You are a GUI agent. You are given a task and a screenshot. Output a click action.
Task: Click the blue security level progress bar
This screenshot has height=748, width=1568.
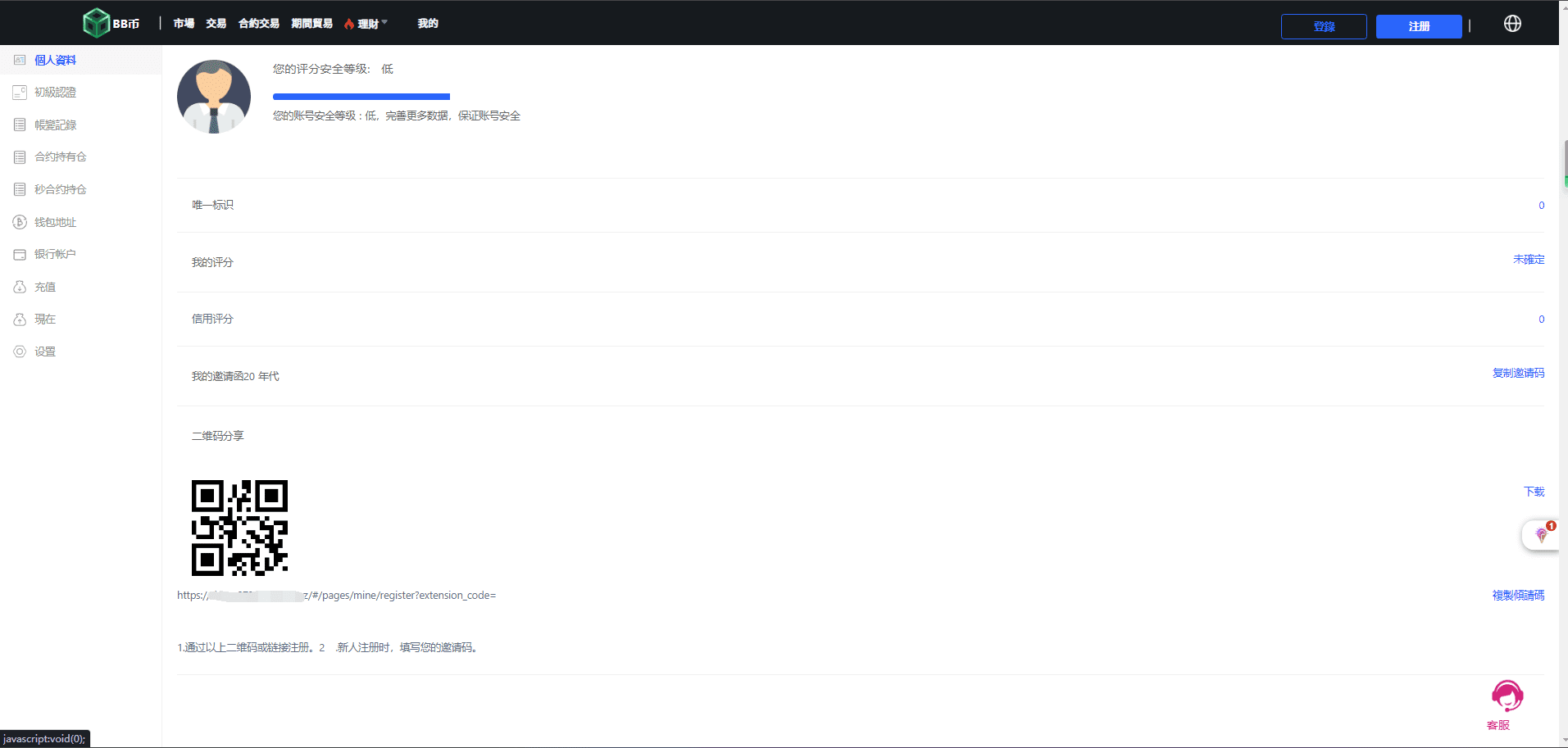pyautogui.click(x=361, y=97)
